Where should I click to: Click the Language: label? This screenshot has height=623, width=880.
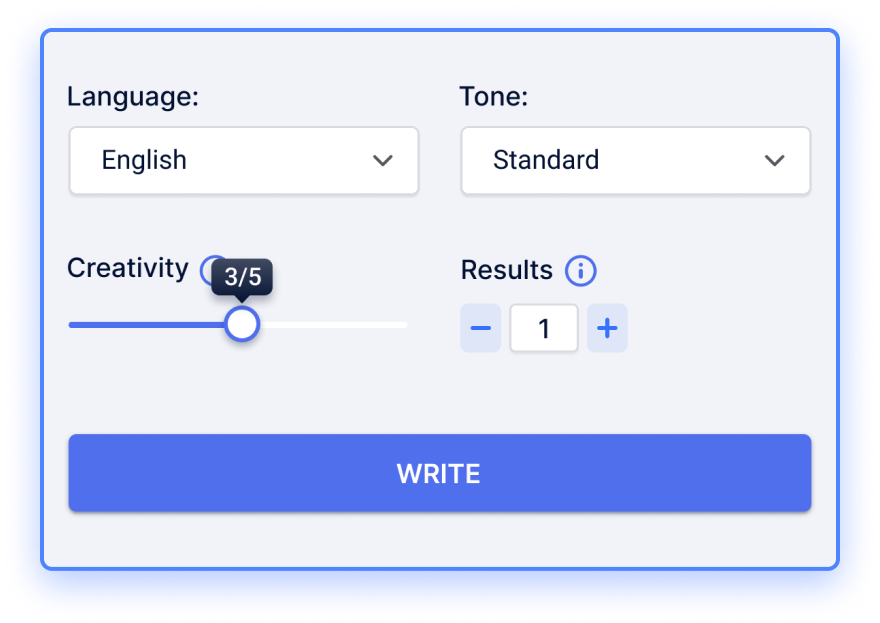point(133,97)
